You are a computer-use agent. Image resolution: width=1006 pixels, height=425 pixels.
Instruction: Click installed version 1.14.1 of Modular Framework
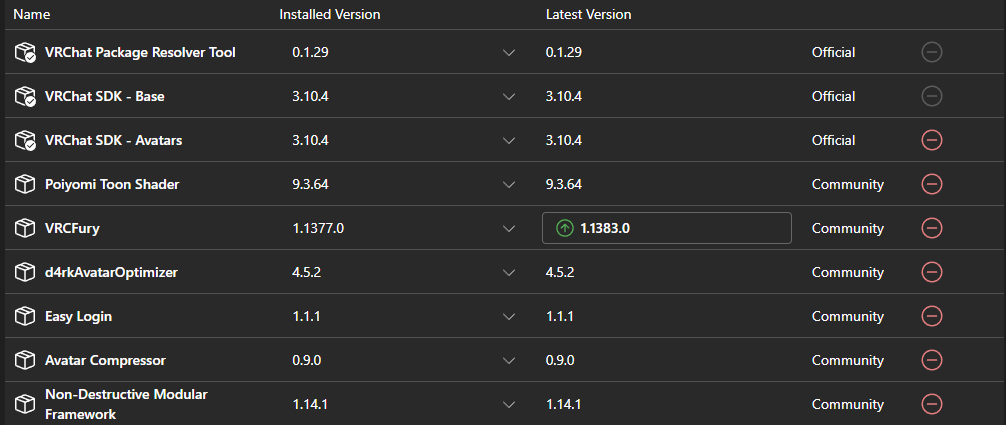tap(311, 404)
